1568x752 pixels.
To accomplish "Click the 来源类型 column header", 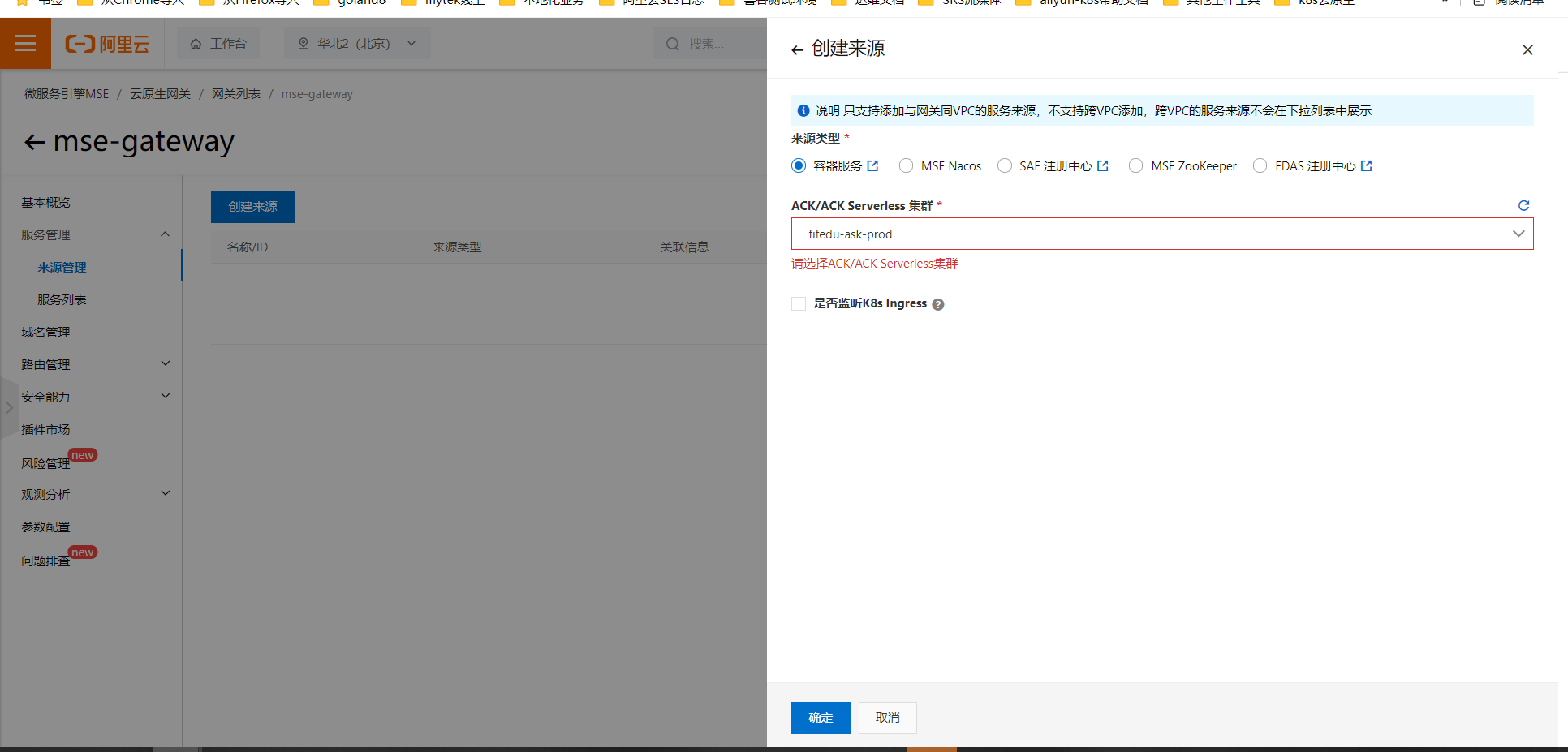I will click(457, 247).
